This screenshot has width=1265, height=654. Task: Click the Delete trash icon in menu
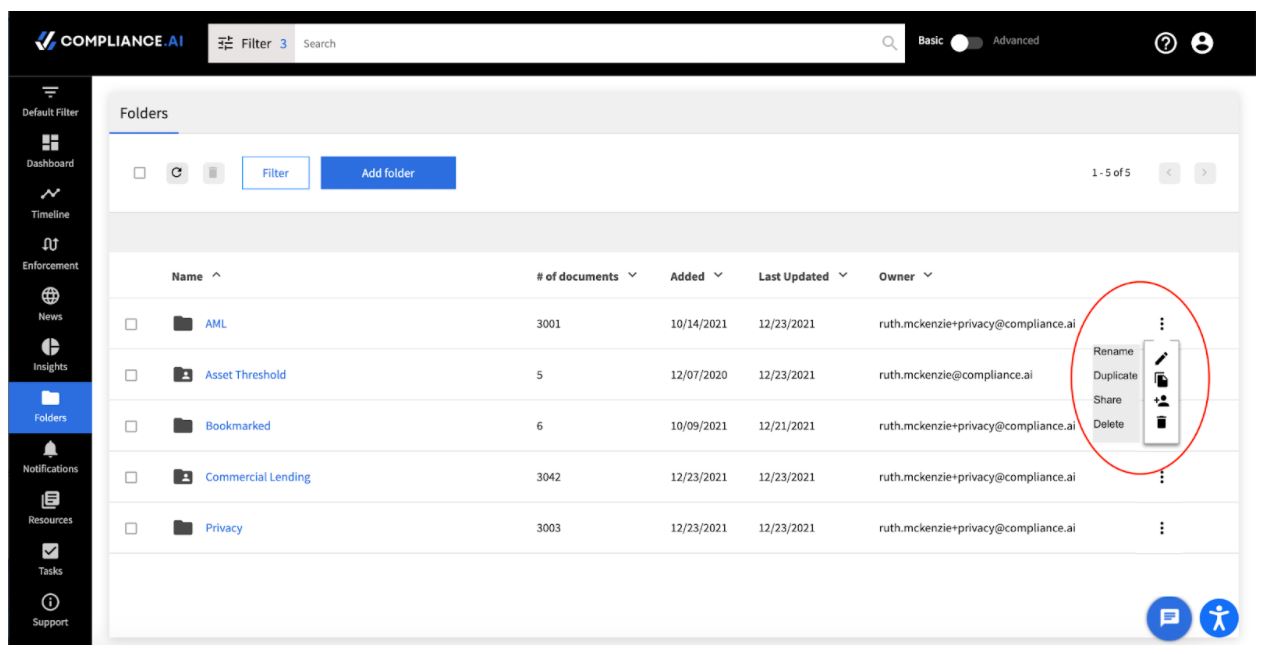click(x=1161, y=422)
